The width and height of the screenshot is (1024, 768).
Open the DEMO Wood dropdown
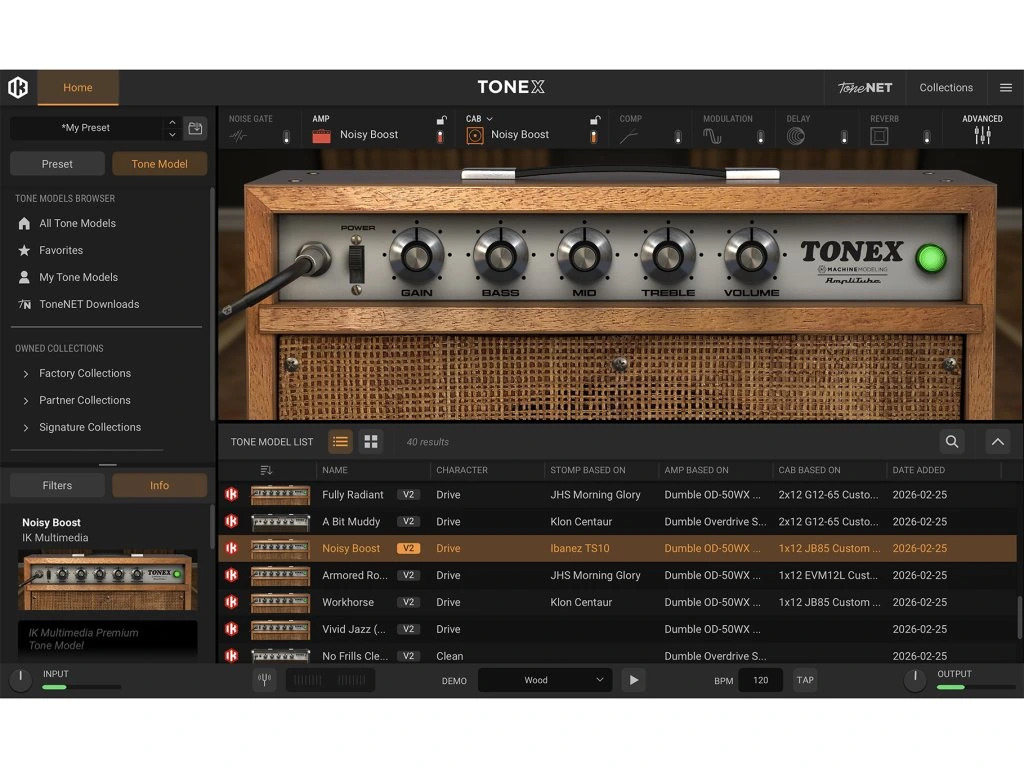544,680
